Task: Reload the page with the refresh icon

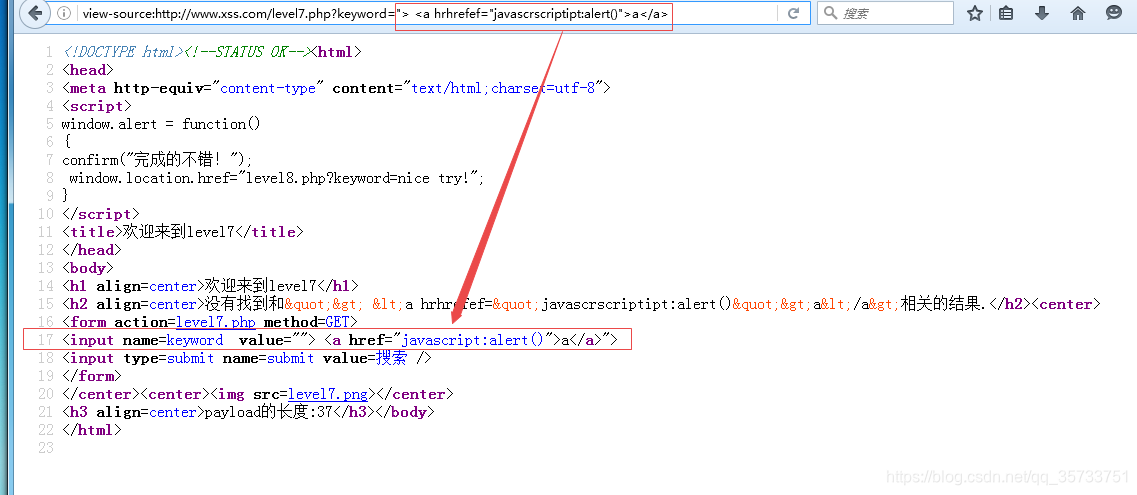Action: [793, 13]
